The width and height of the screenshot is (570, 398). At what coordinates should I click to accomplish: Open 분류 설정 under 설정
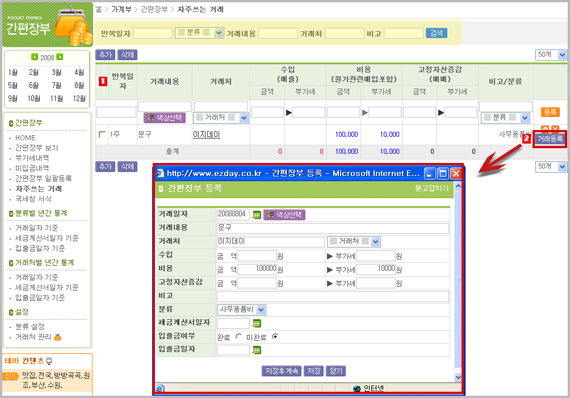pos(30,327)
